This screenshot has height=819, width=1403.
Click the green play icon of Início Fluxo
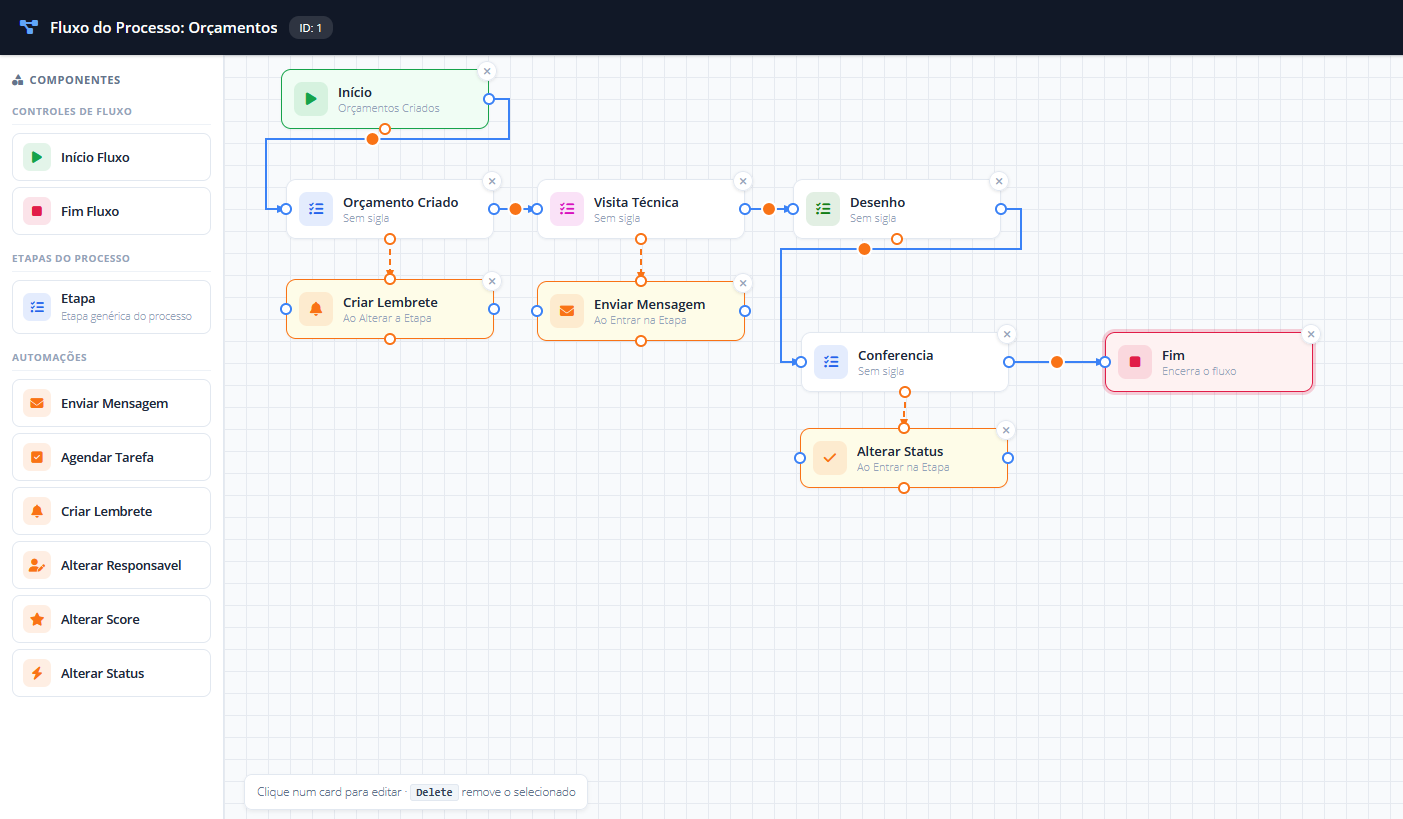click(37, 157)
